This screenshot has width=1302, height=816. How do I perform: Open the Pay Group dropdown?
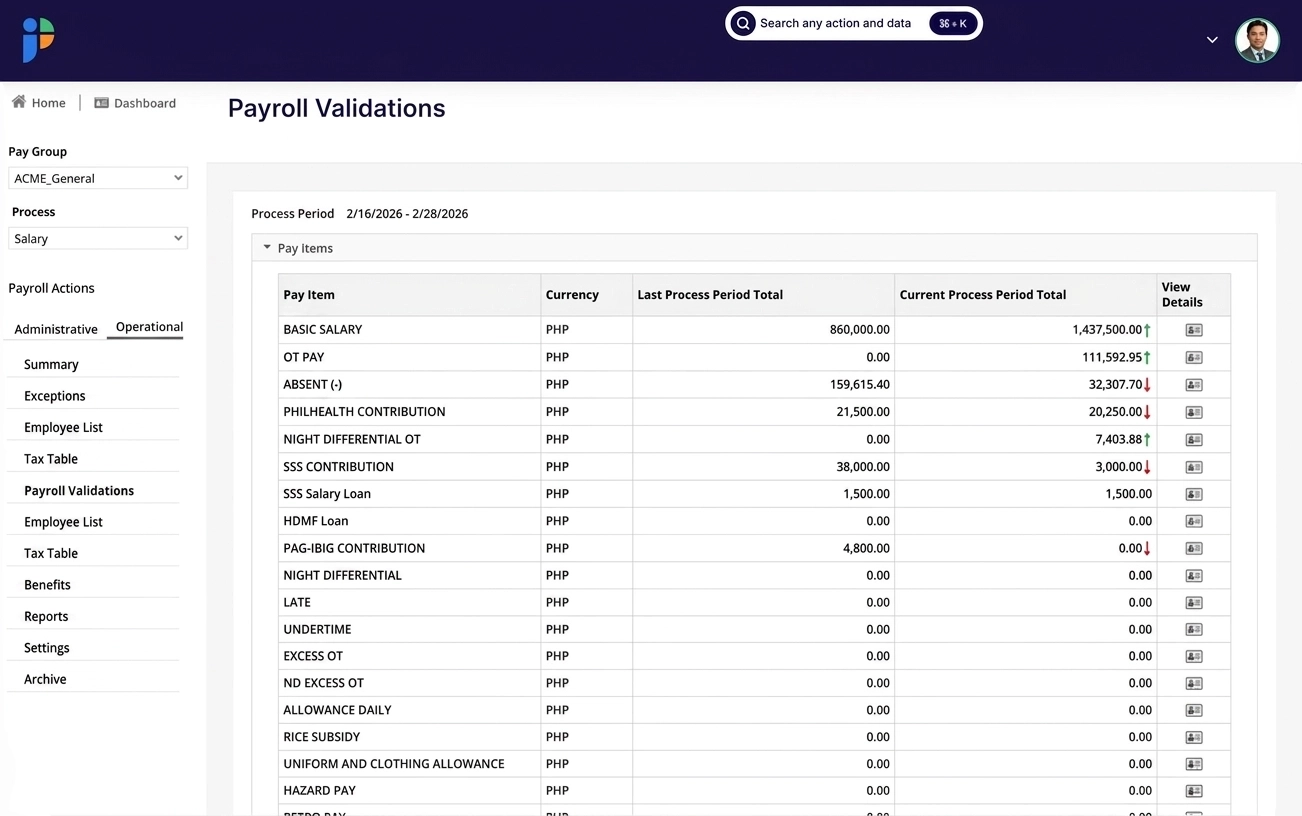[x=98, y=178]
